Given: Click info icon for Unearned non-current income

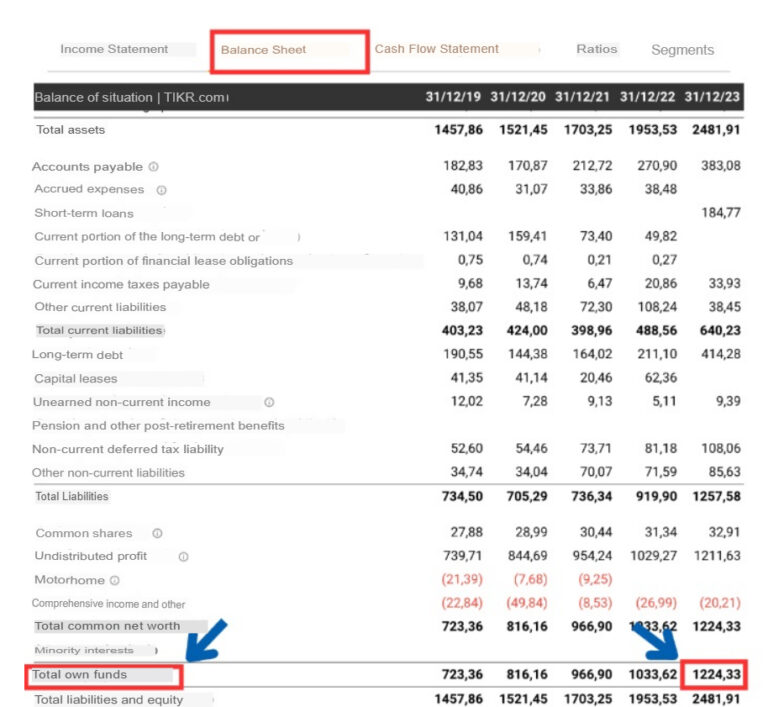Looking at the screenshot, I should (269, 402).
